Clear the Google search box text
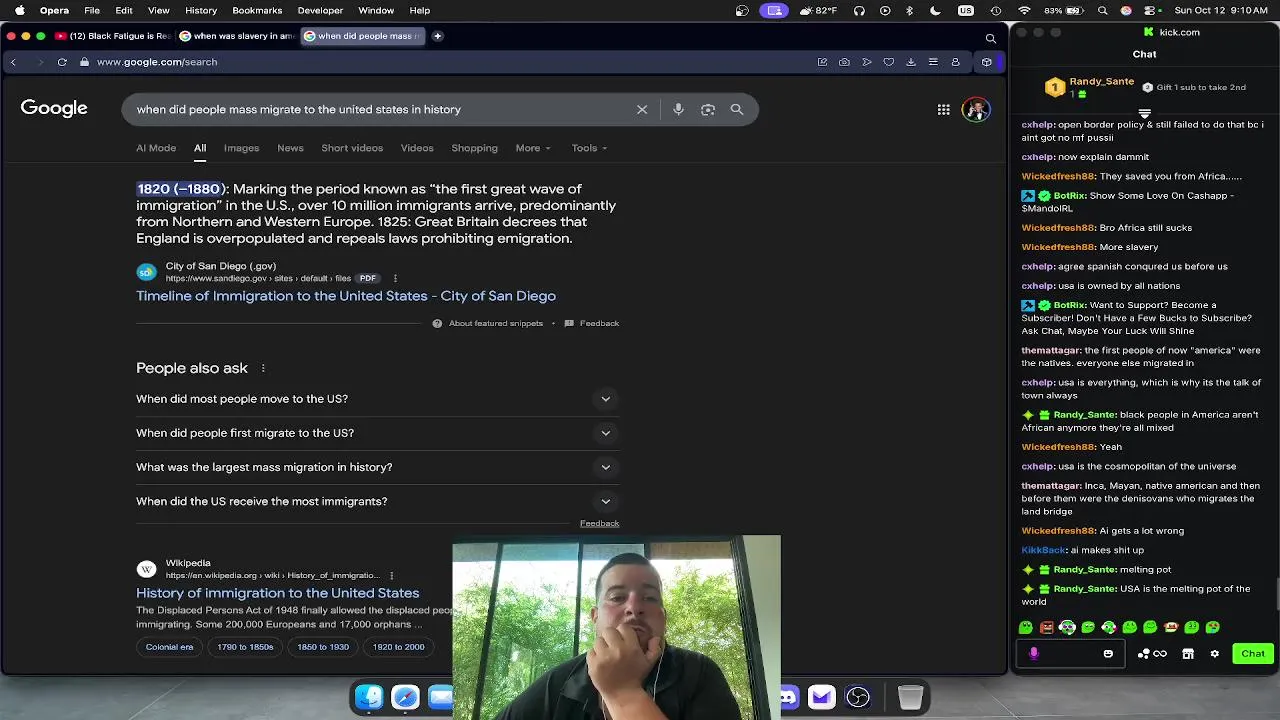 click(642, 109)
